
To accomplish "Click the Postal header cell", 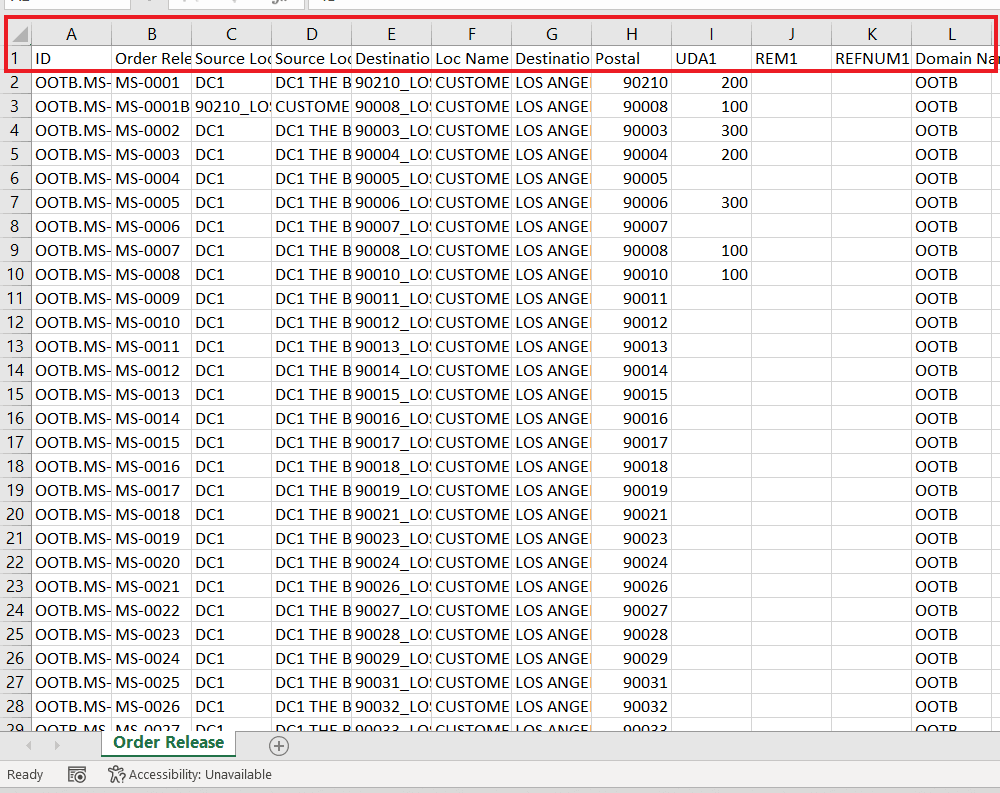I will tap(632, 59).
